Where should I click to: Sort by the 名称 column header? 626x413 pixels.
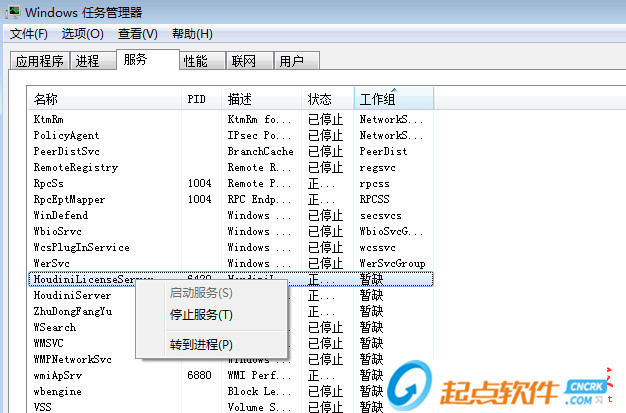click(x=105, y=99)
